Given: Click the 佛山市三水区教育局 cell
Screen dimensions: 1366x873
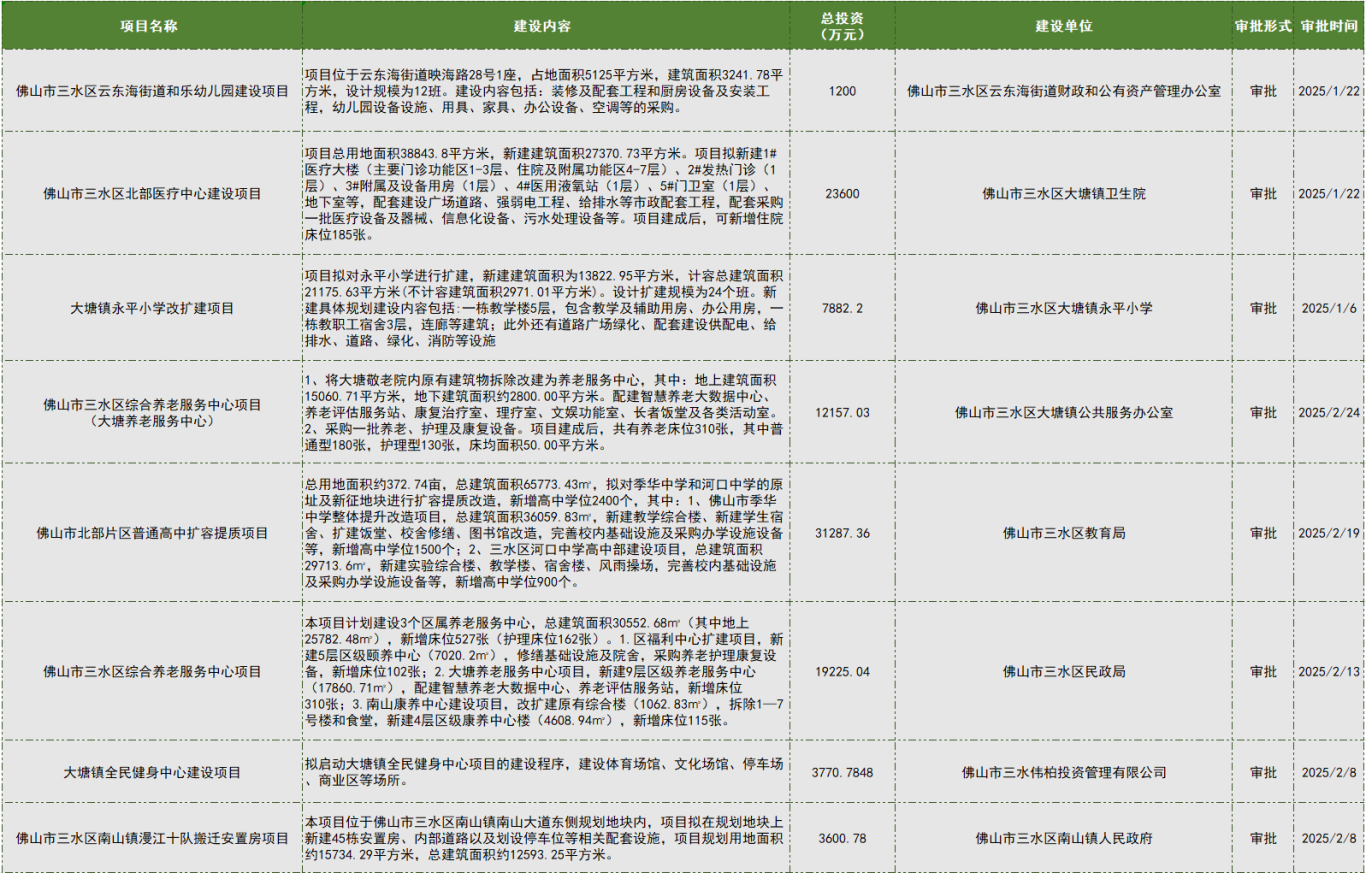Looking at the screenshot, I should (1063, 533).
